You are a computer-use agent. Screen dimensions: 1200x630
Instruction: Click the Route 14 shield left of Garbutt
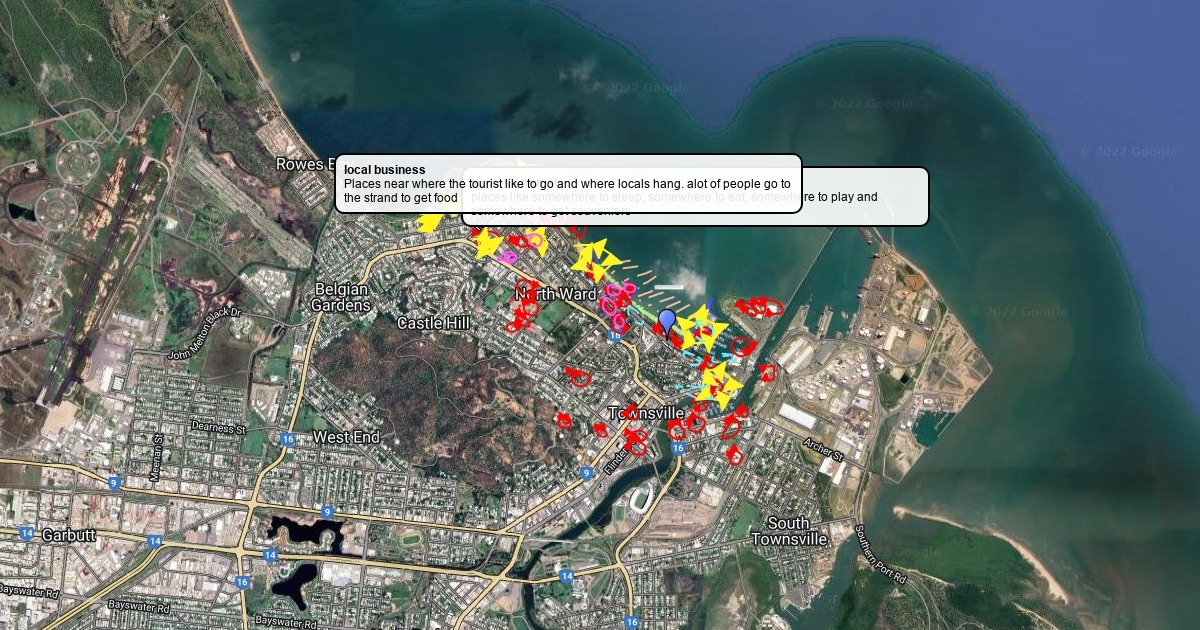click(25, 533)
